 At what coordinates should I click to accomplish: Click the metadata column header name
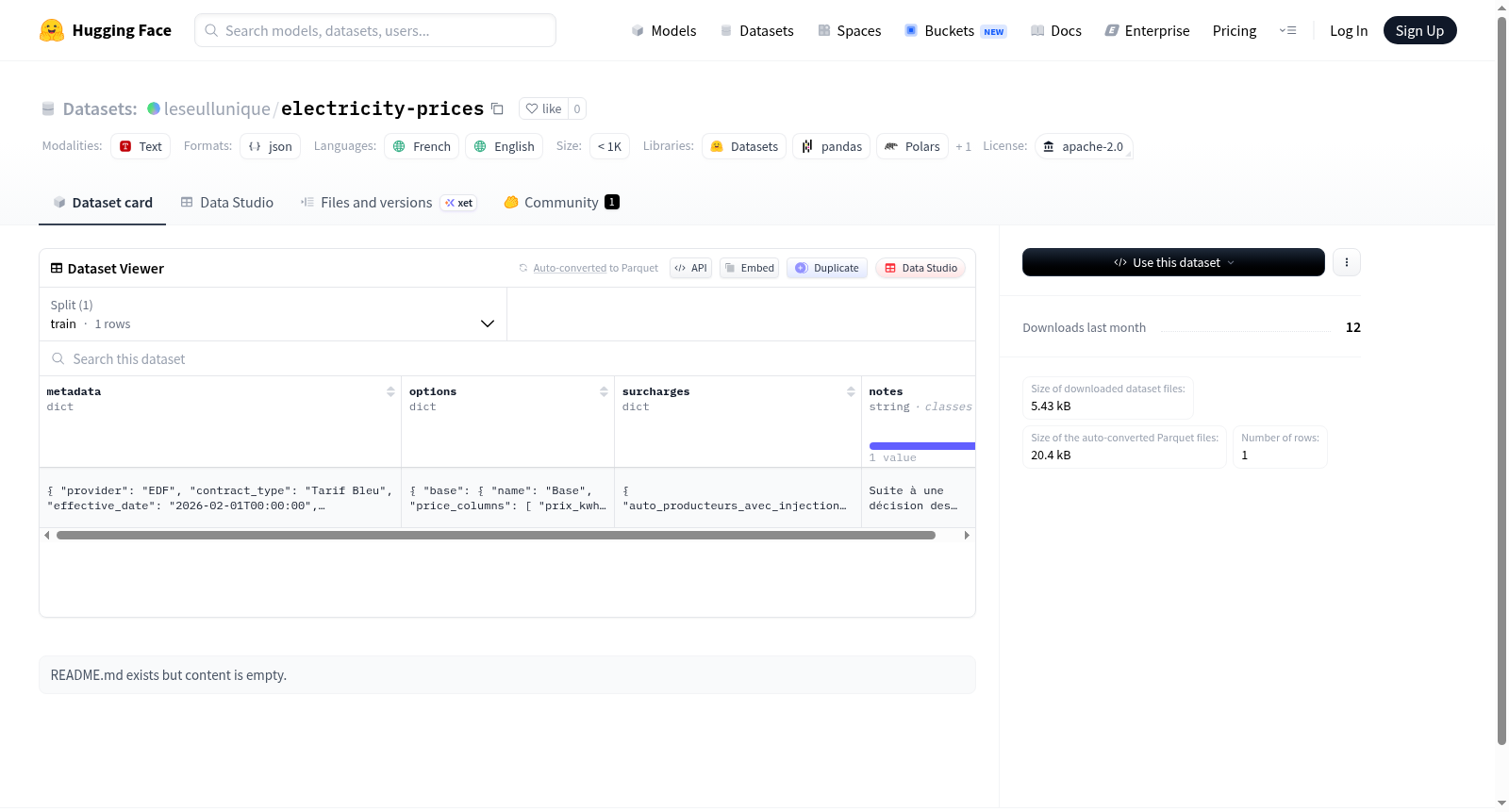(x=74, y=391)
